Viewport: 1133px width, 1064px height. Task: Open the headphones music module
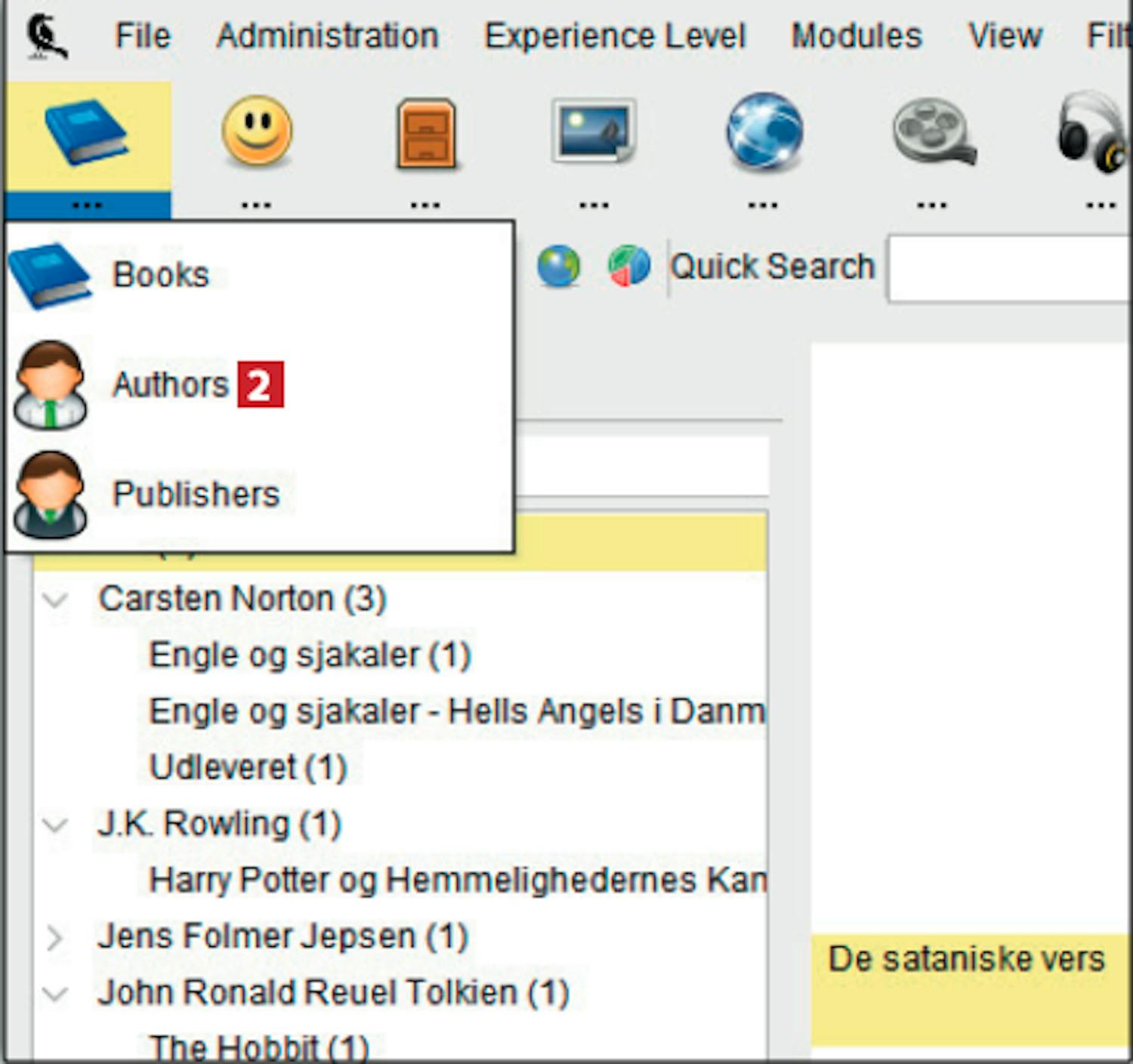(1092, 134)
